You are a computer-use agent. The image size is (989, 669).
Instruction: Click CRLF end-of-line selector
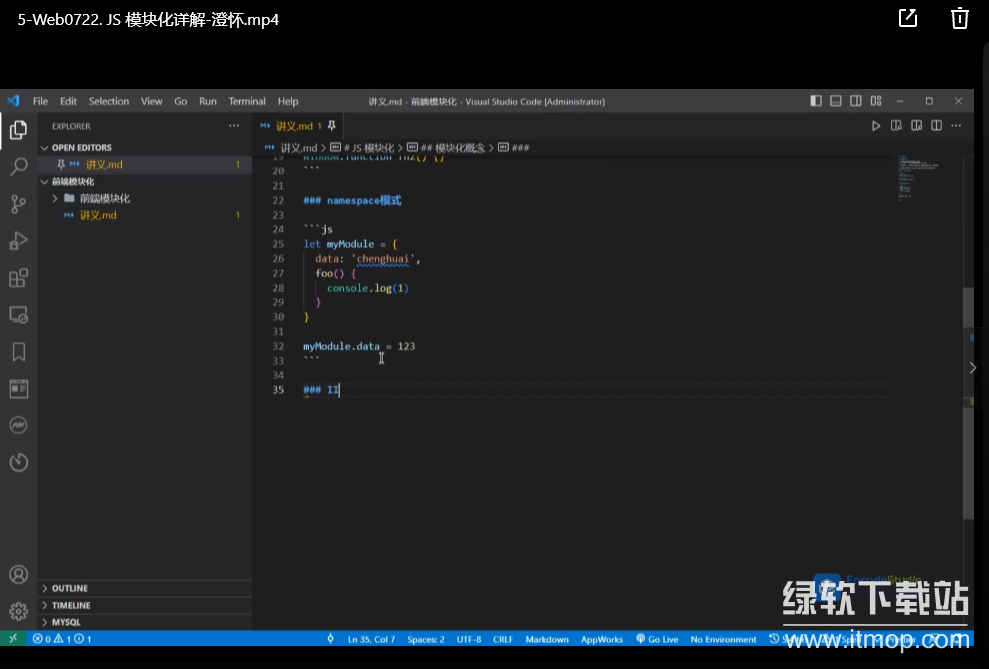(503, 639)
